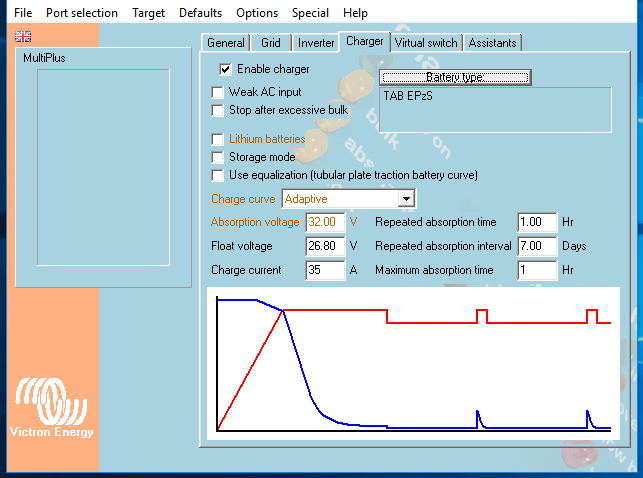Click the Float voltage field showing 26.80
The height and width of the screenshot is (478, 643).
(x=325, y=246)
